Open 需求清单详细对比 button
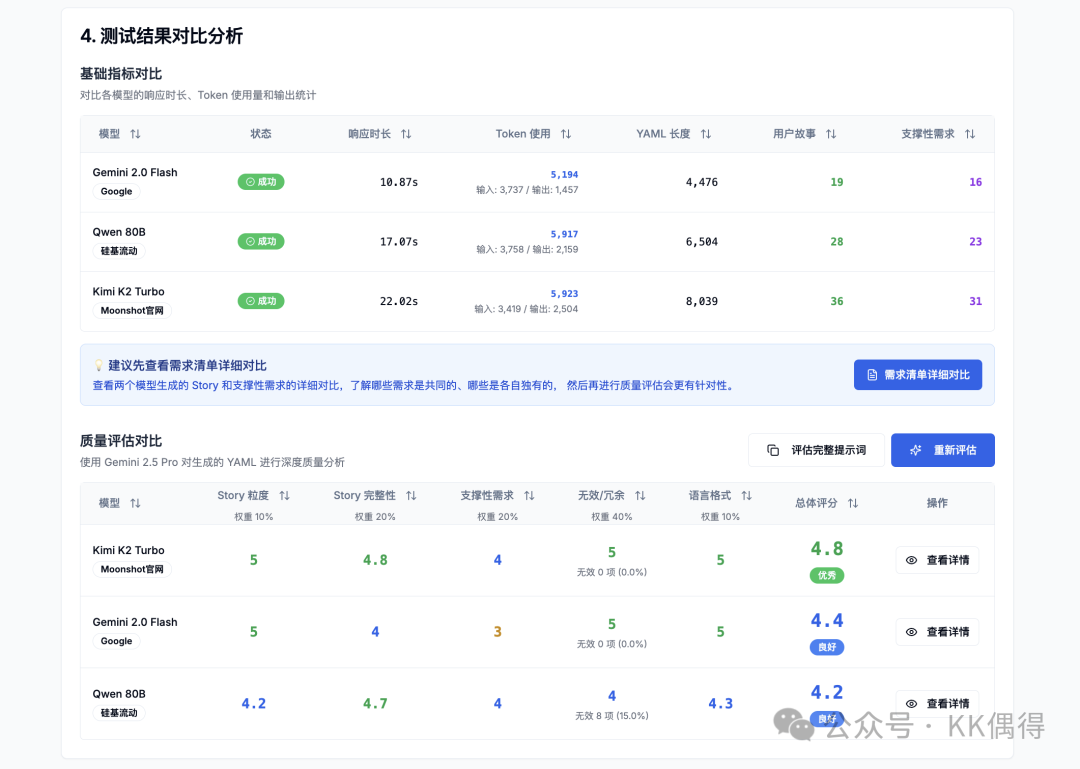1080x769 pixels. point(918,375)
